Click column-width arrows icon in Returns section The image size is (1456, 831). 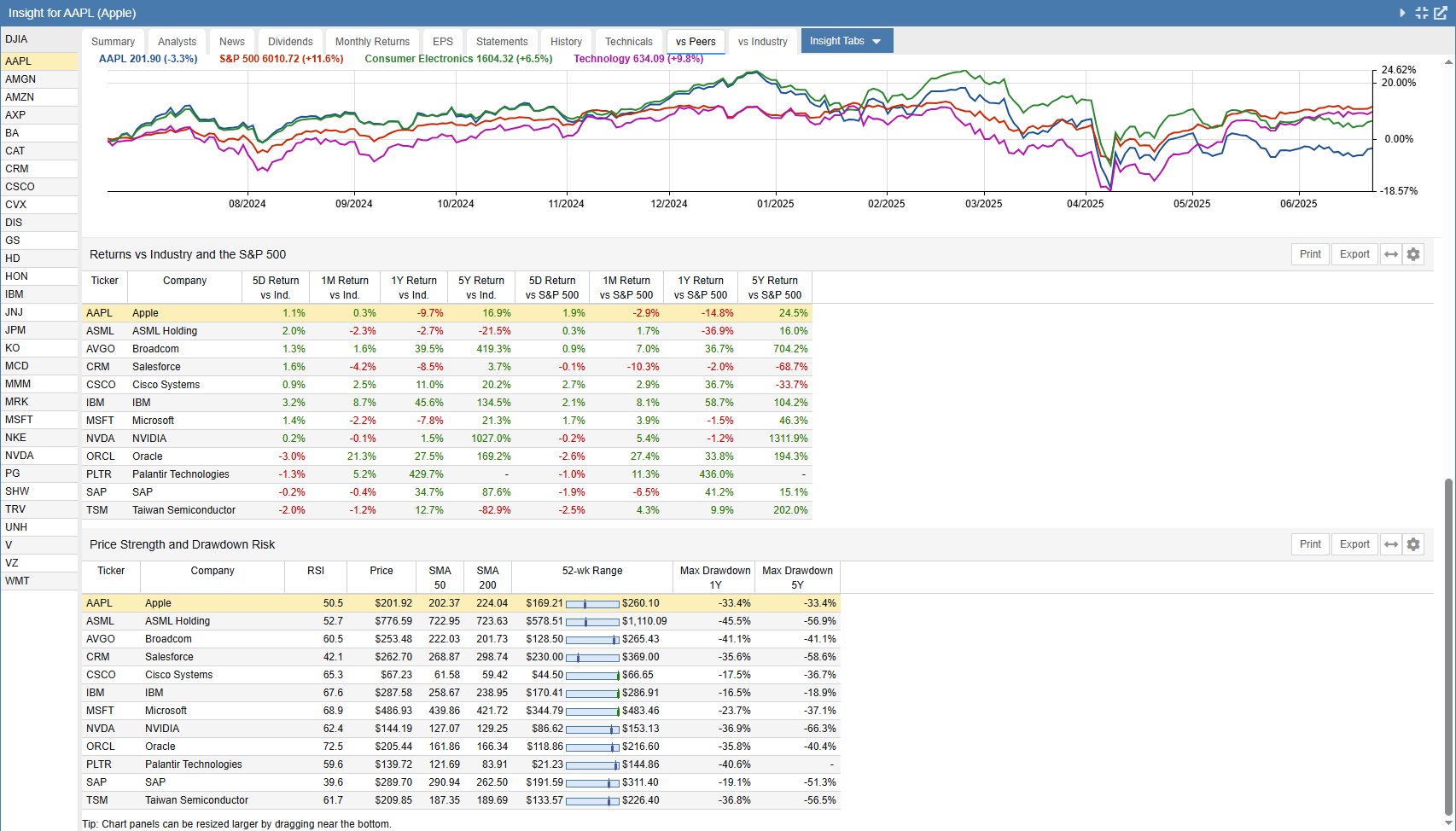(1391, 254)
